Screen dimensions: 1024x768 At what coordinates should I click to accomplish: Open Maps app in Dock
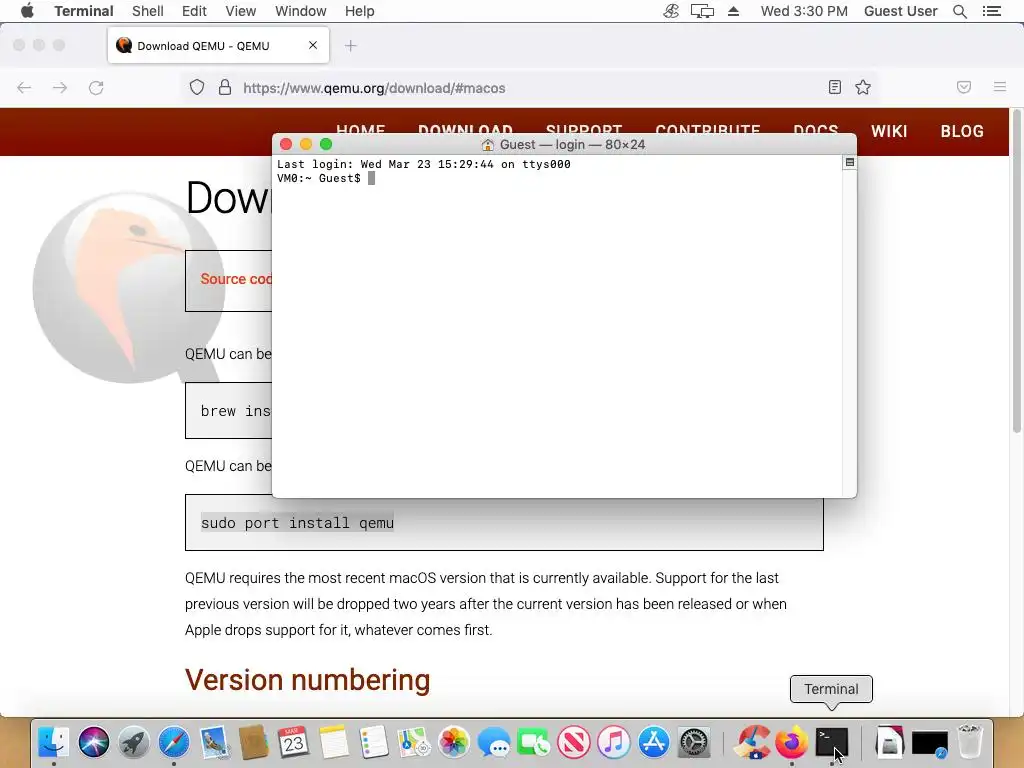point(414,743)
